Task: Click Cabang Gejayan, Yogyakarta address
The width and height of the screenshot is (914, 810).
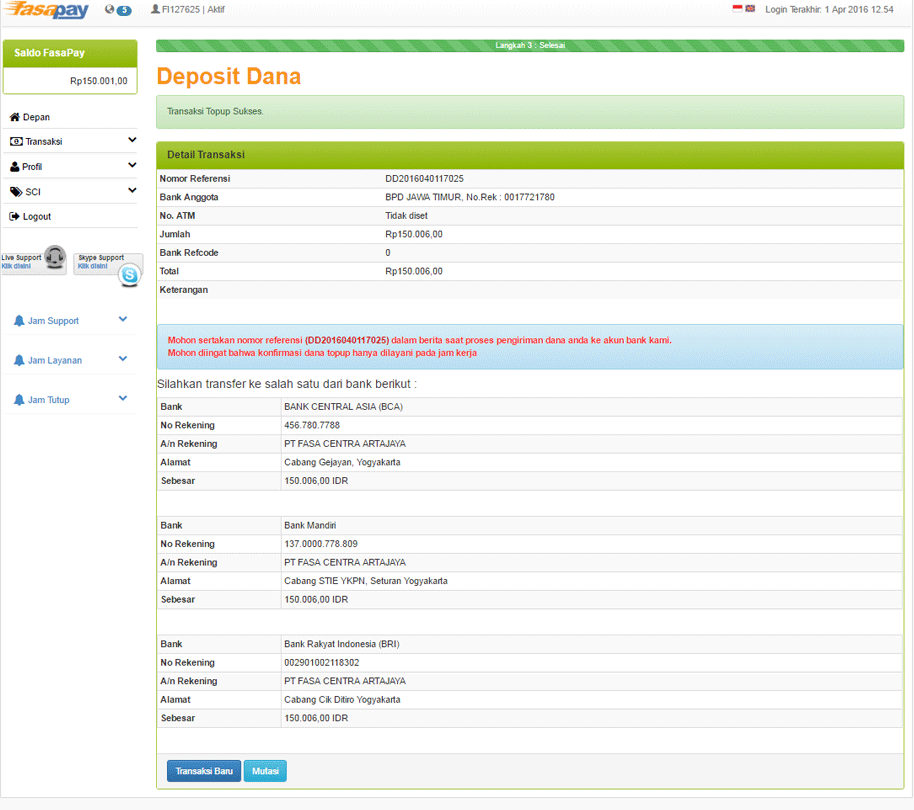Action: coord(342,463)
